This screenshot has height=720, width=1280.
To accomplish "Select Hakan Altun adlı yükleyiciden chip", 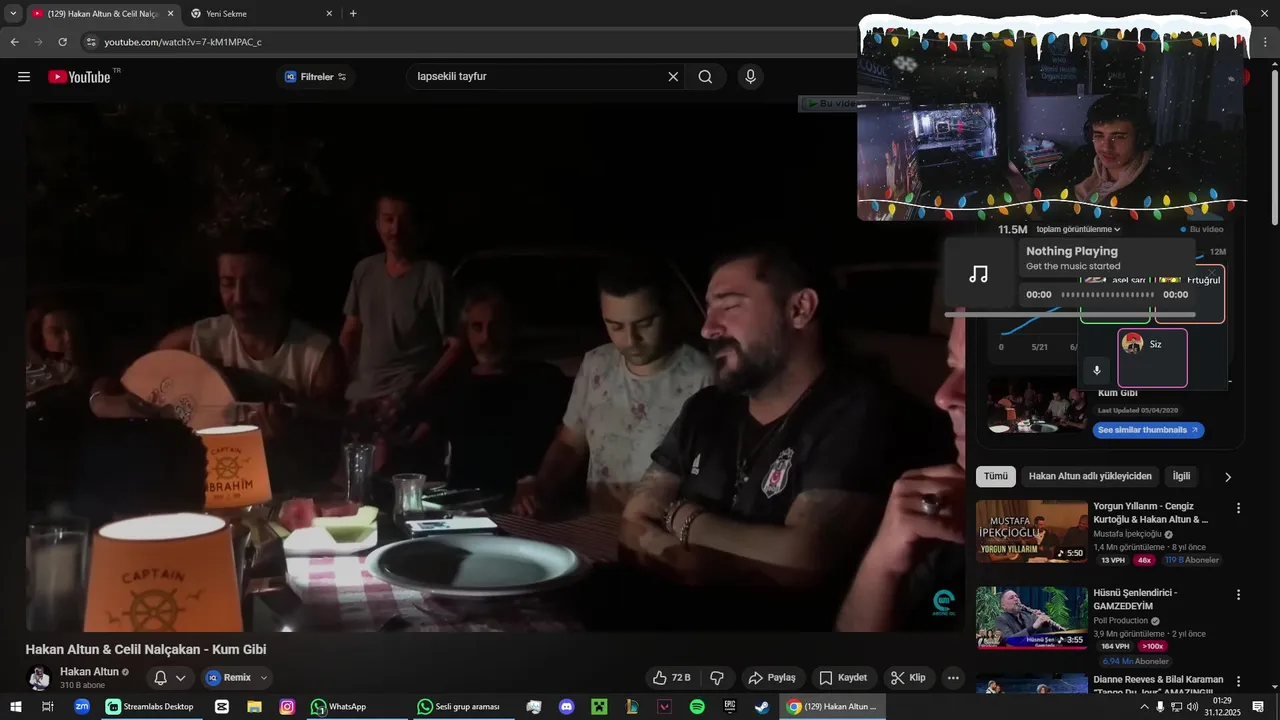I will tap(1091, 477).
